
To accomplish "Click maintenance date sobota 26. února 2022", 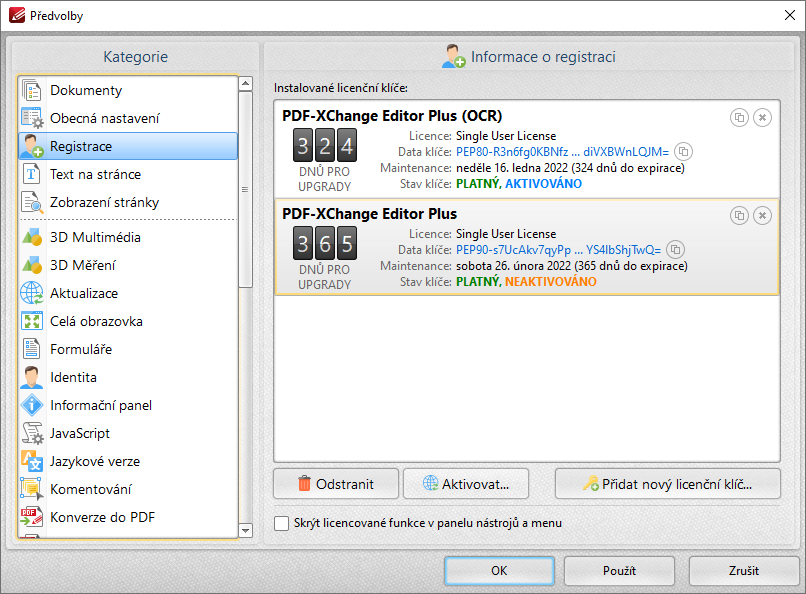I will click(x=514, y=266).
